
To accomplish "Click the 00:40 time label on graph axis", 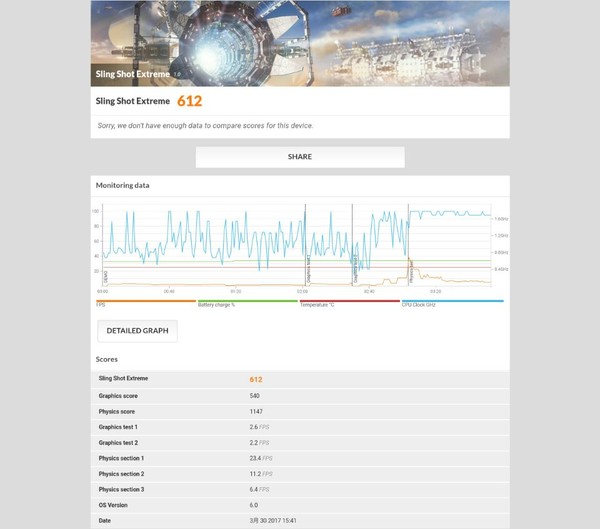I will 169,291.
